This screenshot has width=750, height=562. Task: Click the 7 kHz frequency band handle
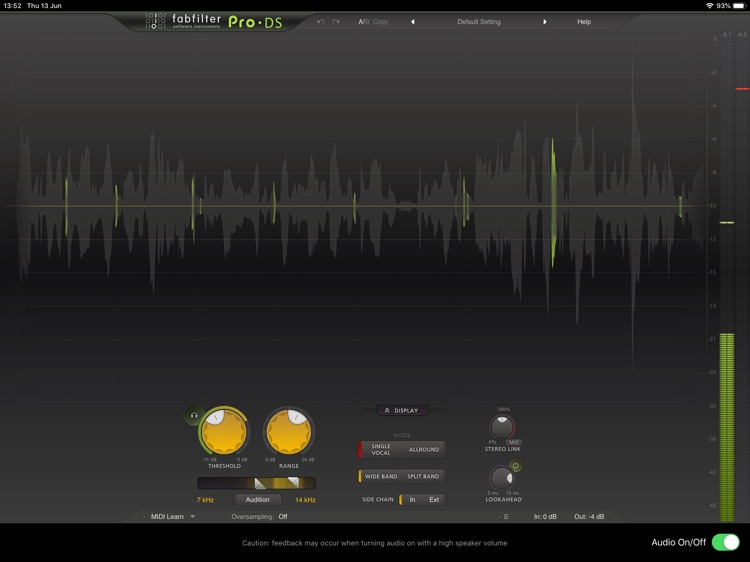click(260, 483)
